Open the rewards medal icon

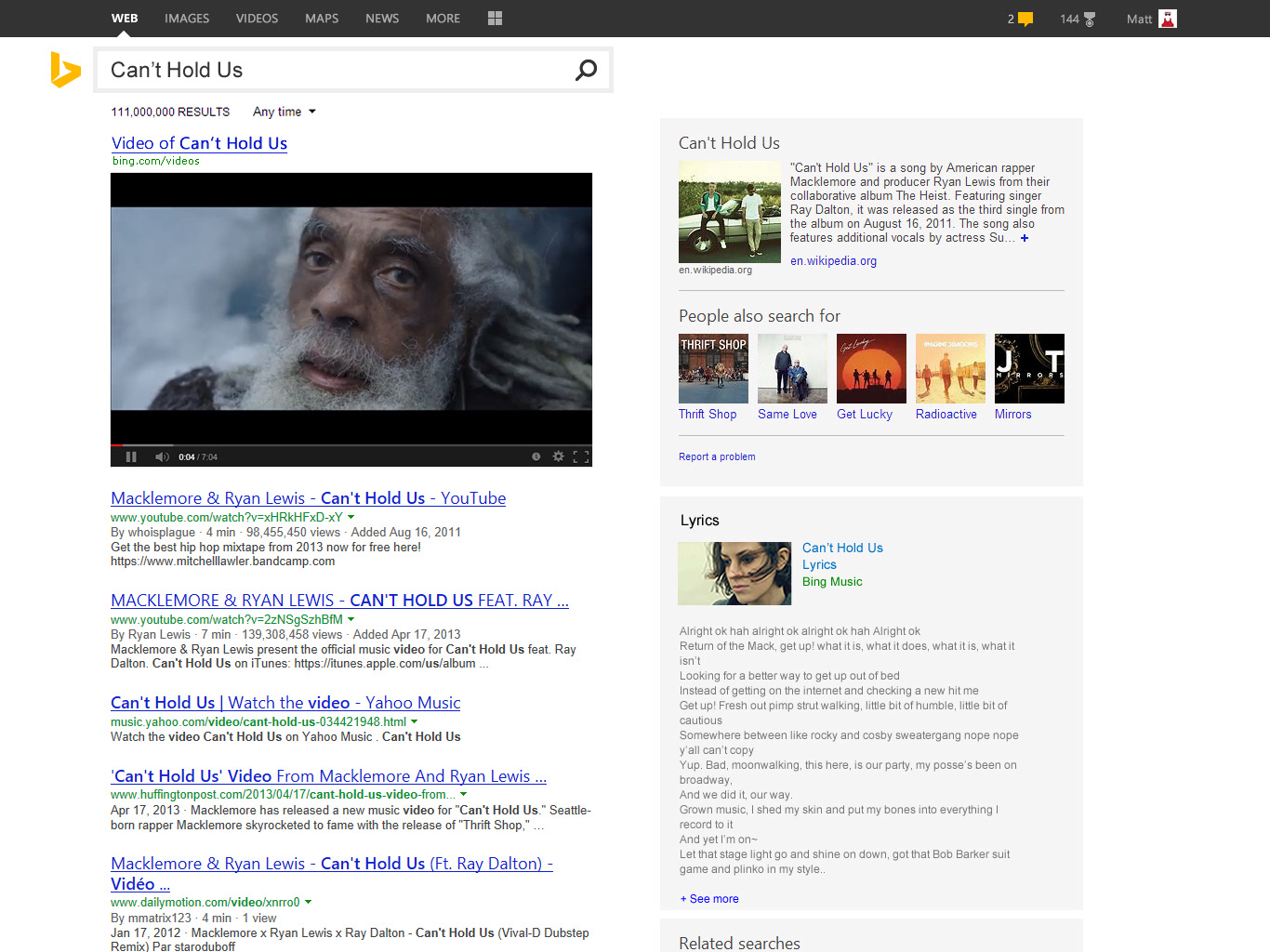point(1090,19)
